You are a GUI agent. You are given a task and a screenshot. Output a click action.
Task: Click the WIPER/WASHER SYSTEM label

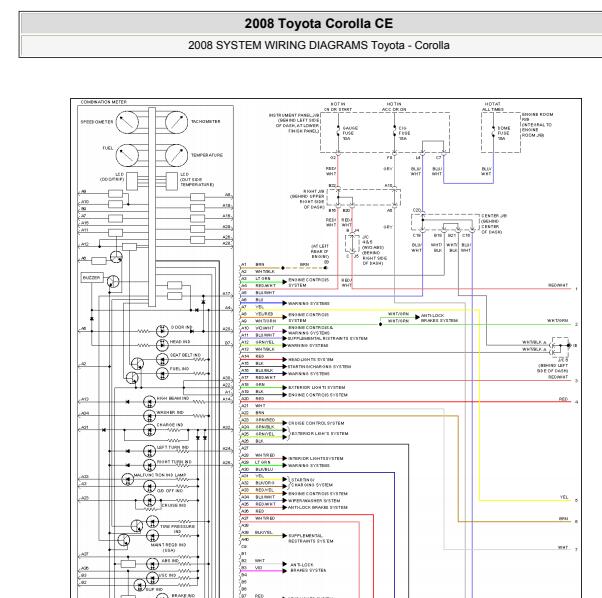(314, 501)
